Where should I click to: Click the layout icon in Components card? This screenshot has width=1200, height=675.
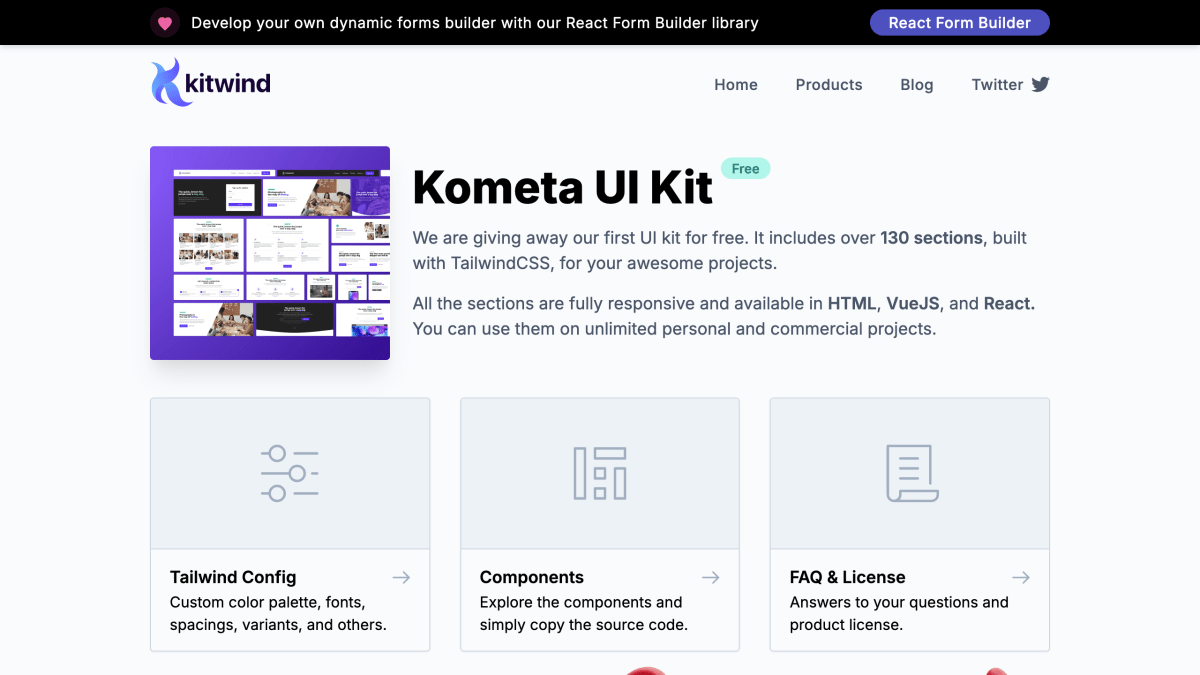[600, 473]
